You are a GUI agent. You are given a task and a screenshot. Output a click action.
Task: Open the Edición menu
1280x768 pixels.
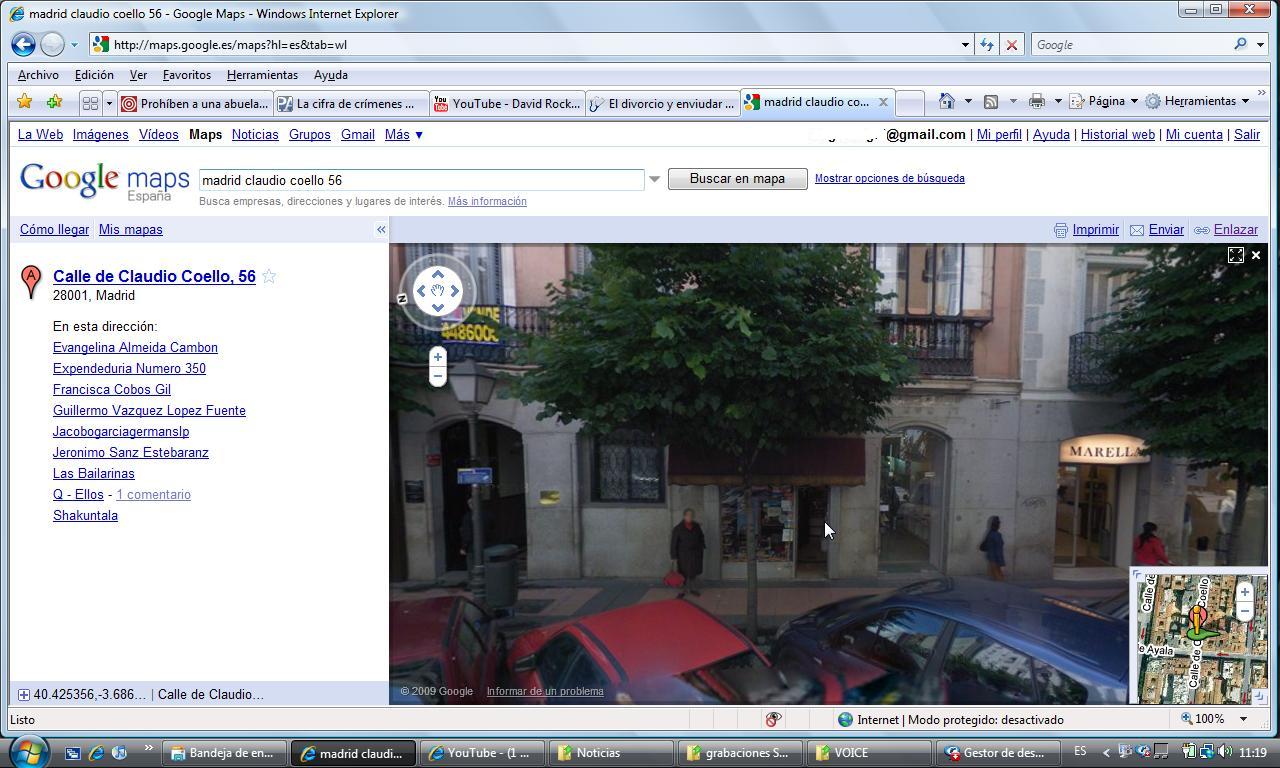(94, 75)
